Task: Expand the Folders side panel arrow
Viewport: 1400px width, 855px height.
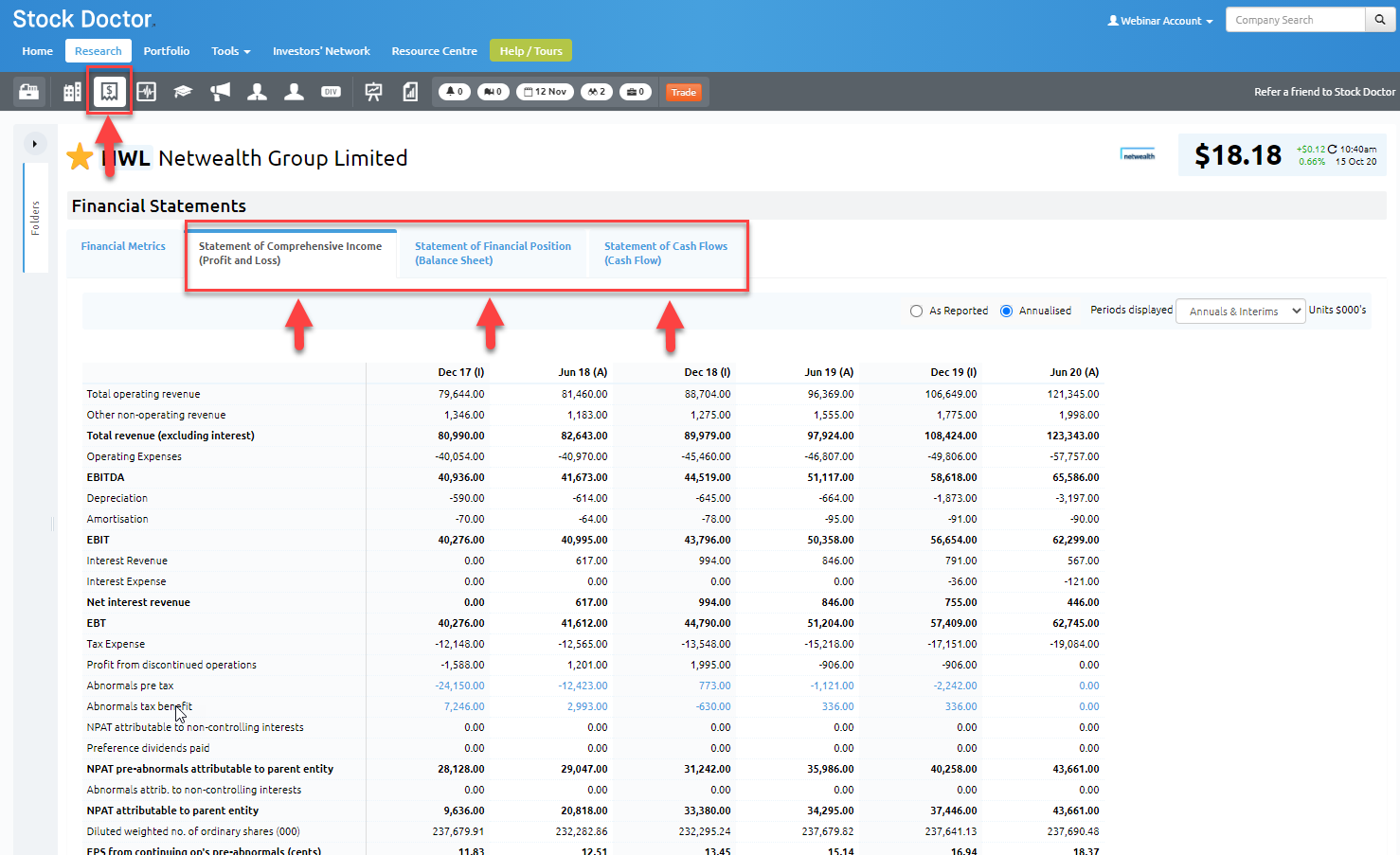Action: point(35,144)
